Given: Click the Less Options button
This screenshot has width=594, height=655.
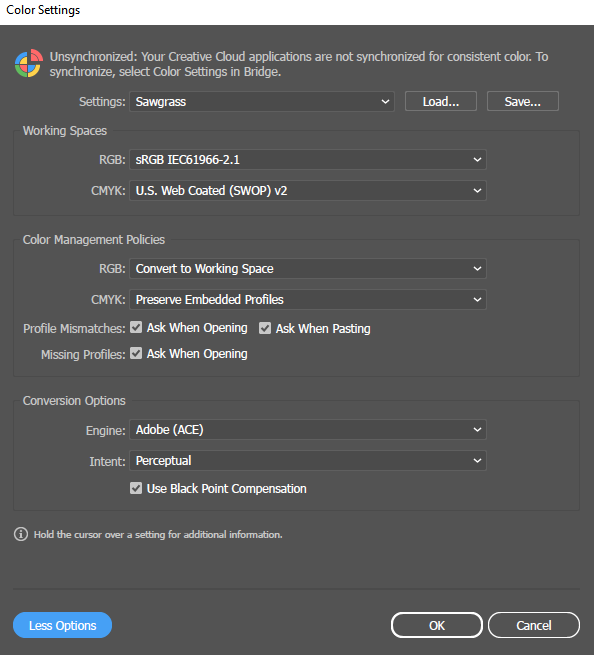Looking at the screenshot, I should pos(63,625).
